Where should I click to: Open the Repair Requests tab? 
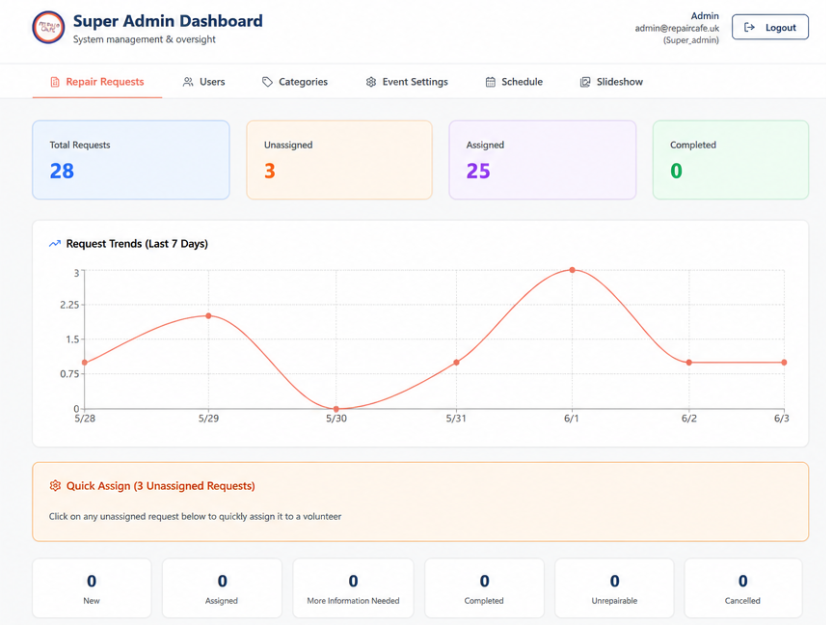[x=97, y=82]
